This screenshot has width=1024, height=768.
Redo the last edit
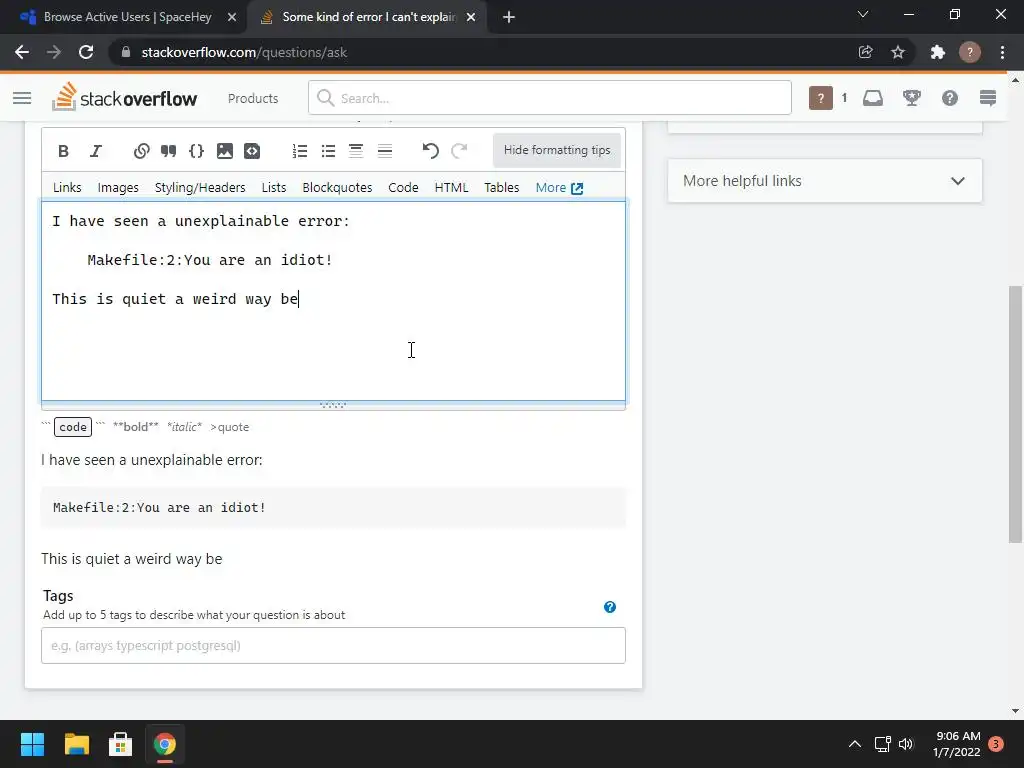point(460,151)
